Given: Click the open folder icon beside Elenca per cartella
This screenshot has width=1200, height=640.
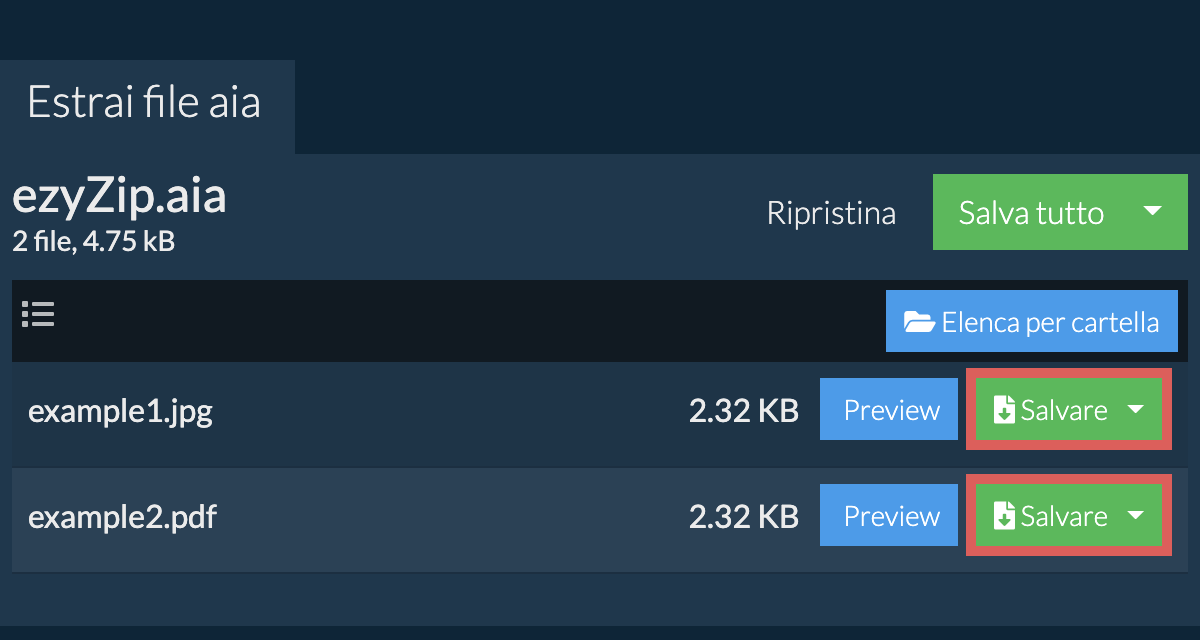Looking at the screenshot, I should point(919,322).
